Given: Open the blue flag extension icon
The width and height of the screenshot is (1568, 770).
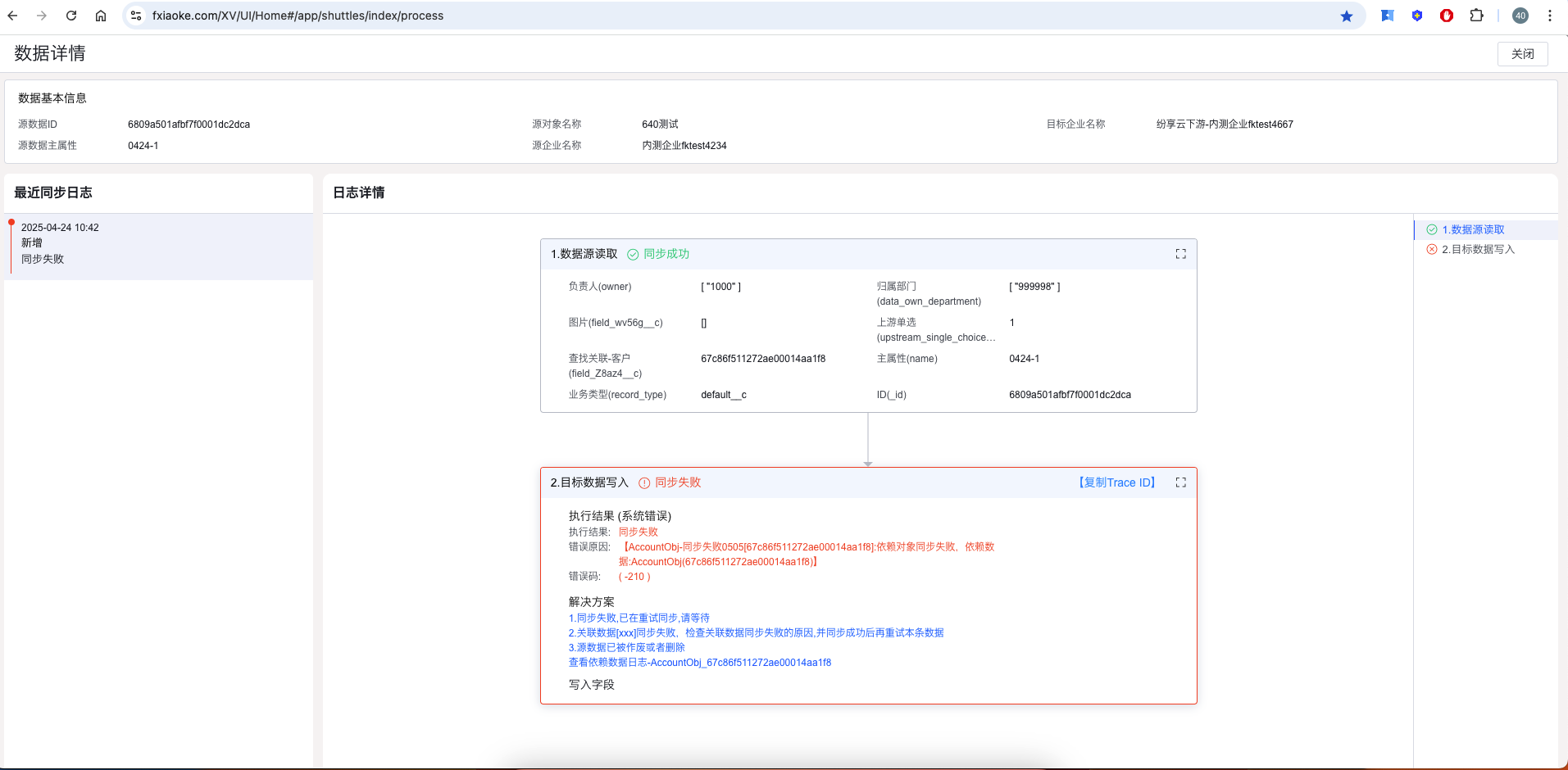Looking at the screenshot, I should pyautogui.click(x=1387, y=16).
